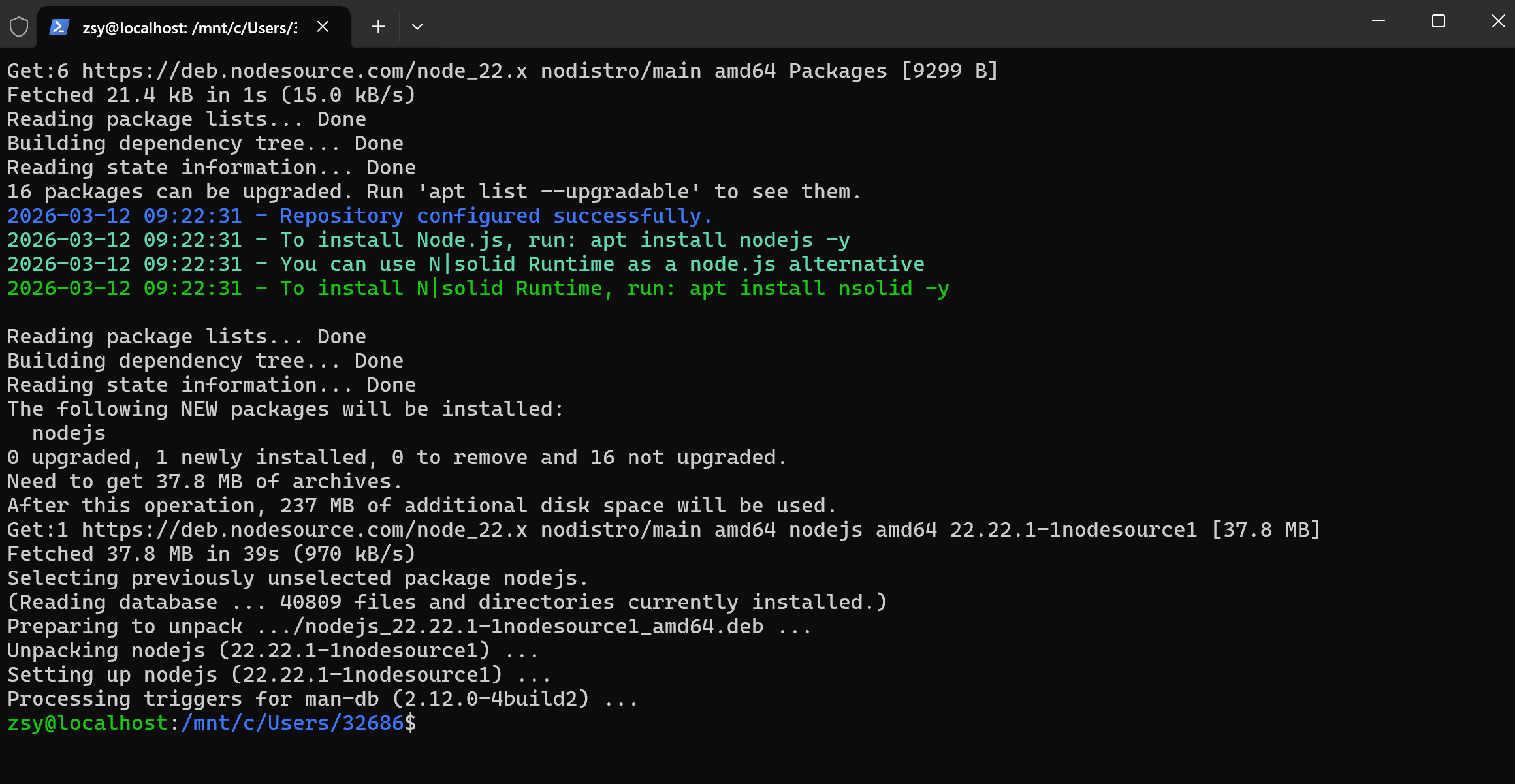
Task: Expand the new tab profile dropdown
Action: point(417,27)
